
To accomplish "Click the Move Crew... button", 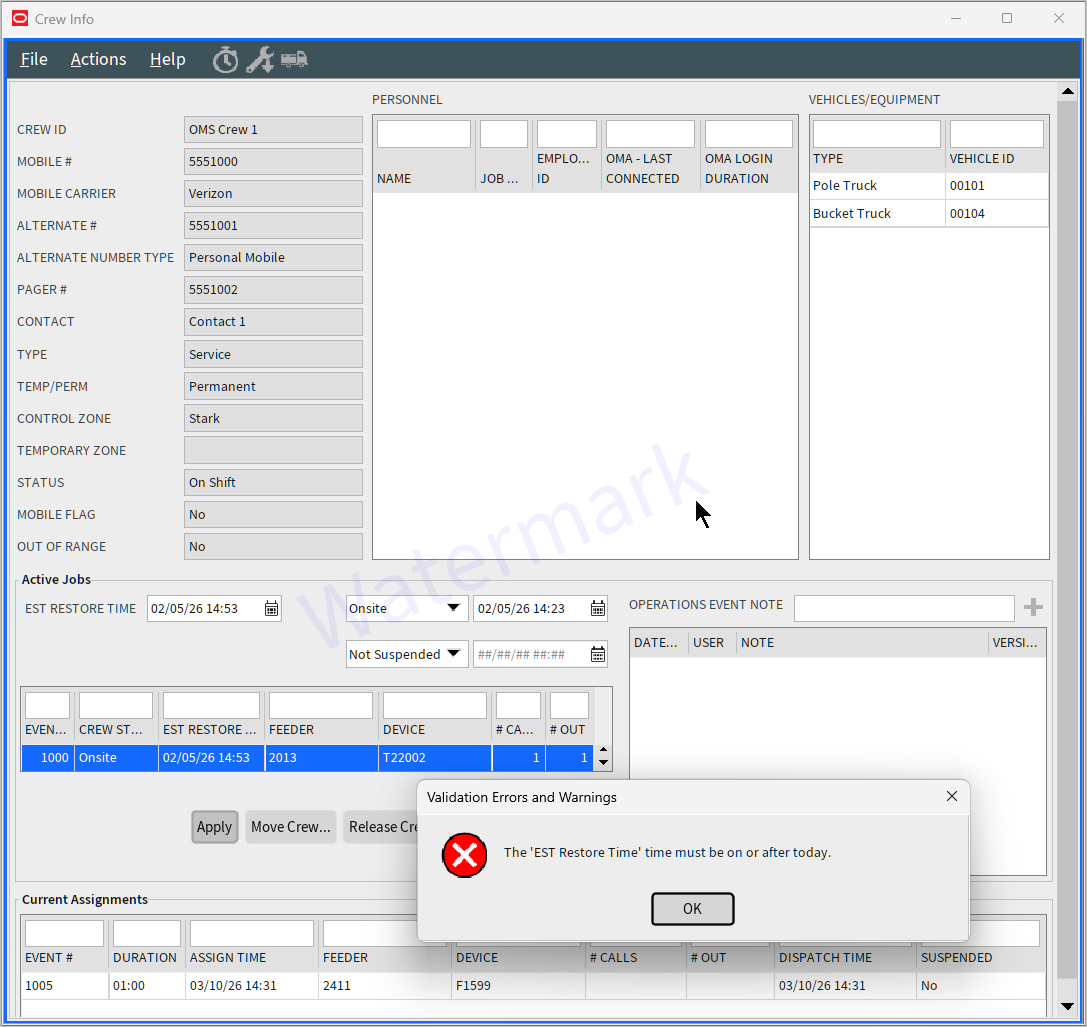I will coord(290,827).
